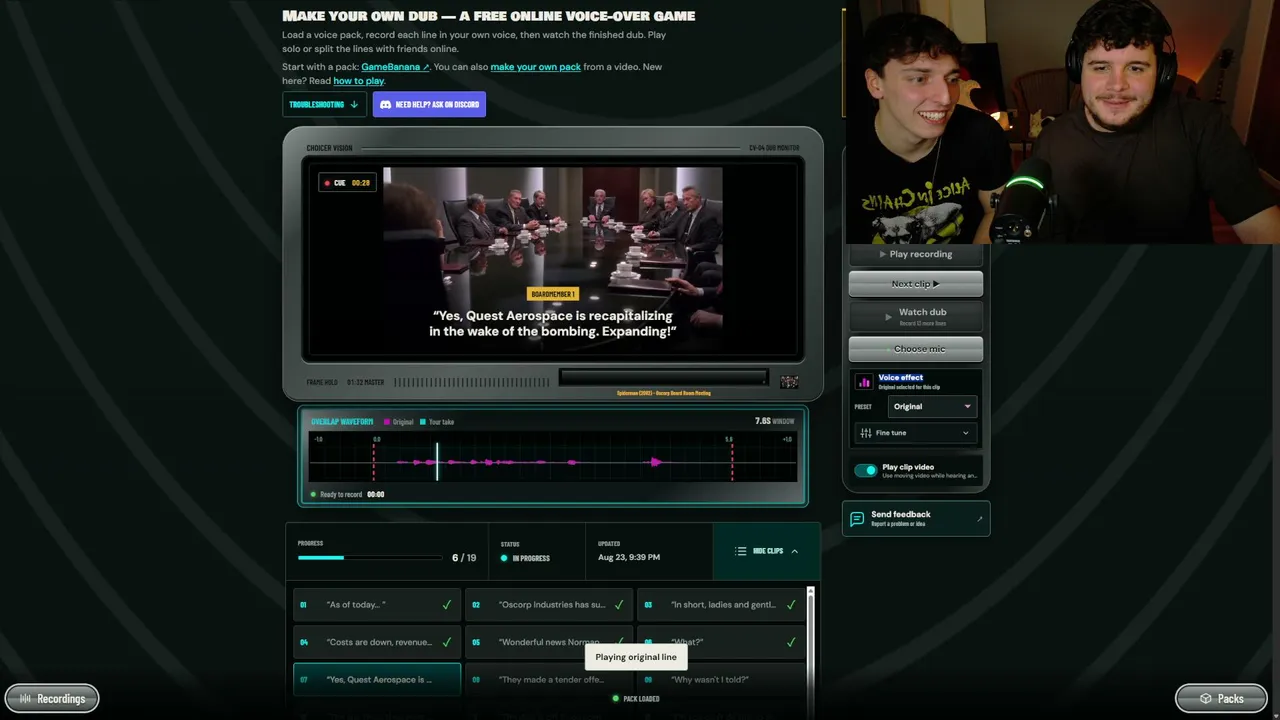The width and height of the screenshot is (1280, 720).
Task: Click the small thumbnail icon beside the monitor slot
Action: coord(789,382)
